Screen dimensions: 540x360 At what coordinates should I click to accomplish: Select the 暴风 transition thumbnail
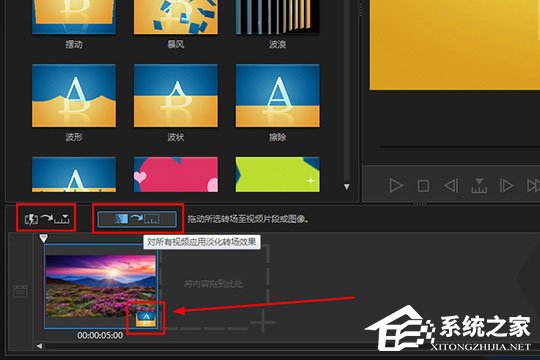(176, 17)
